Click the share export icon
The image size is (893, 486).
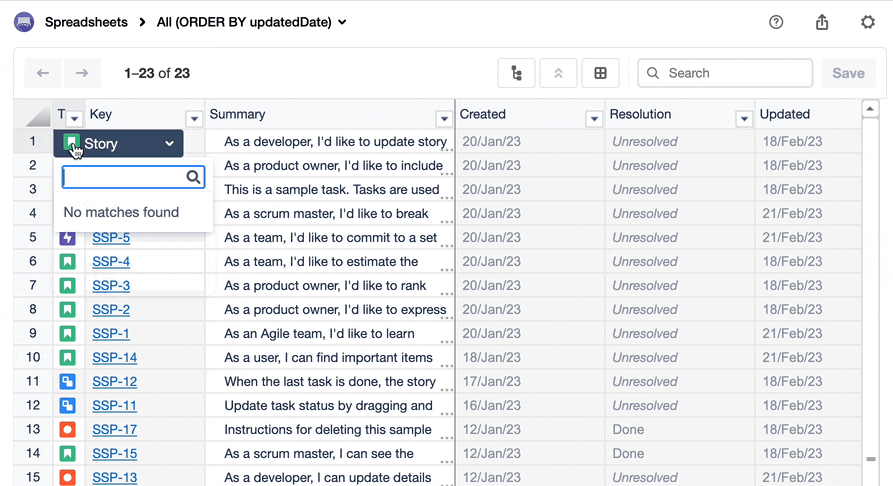(x=822, y=22)
